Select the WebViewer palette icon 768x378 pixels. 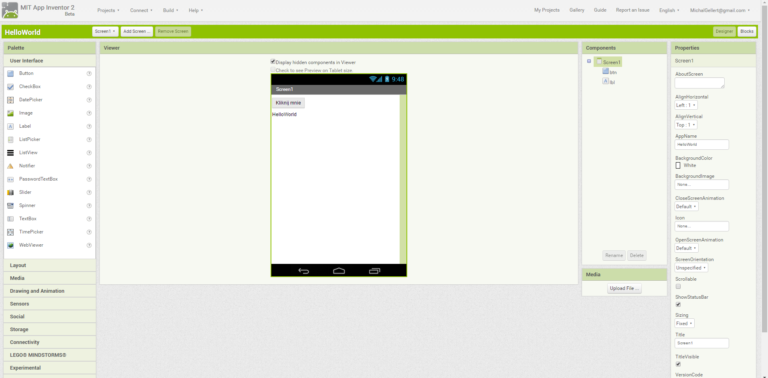click(10, 245)
